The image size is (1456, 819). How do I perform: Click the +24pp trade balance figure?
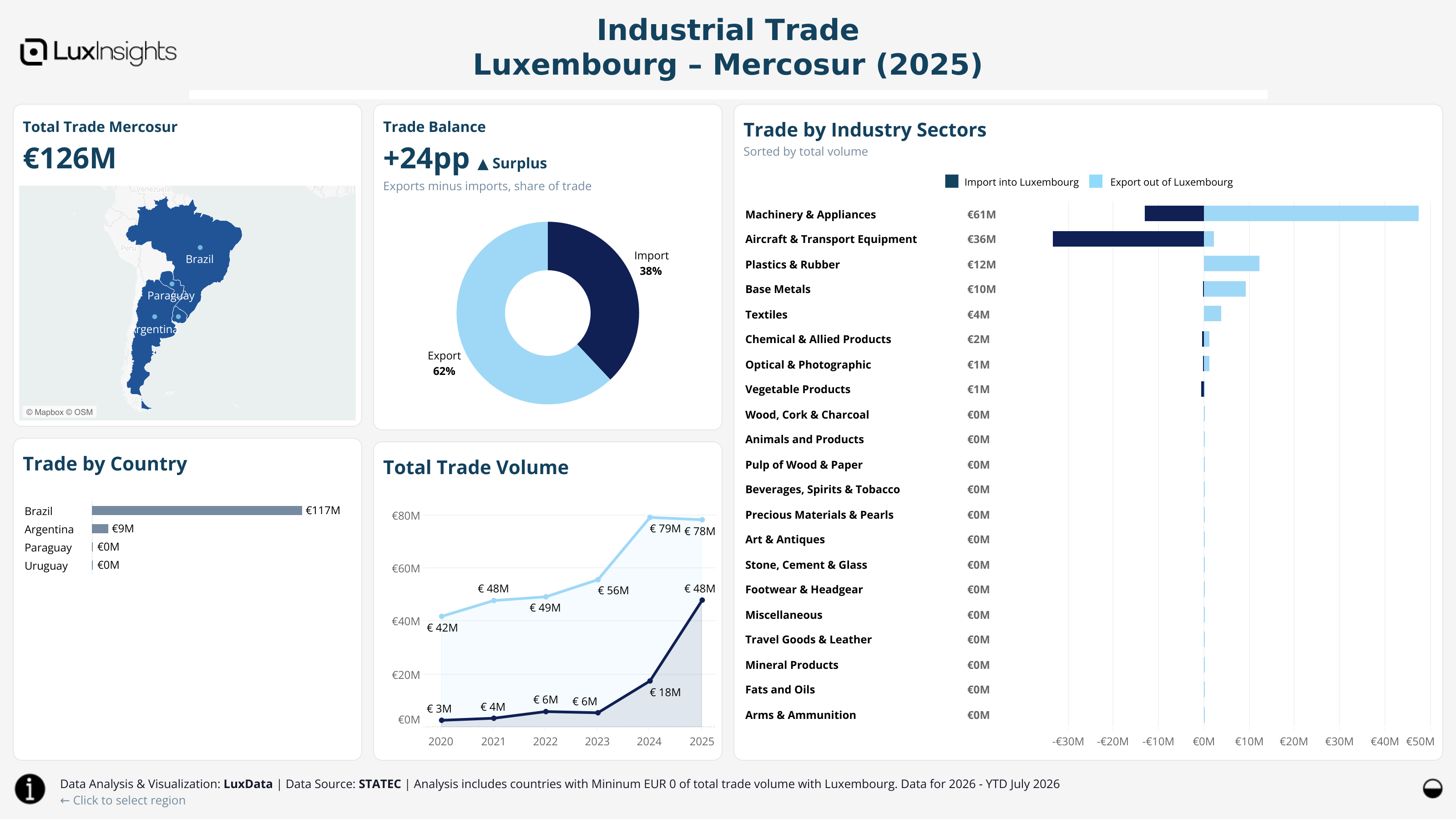tap(426, 159)
